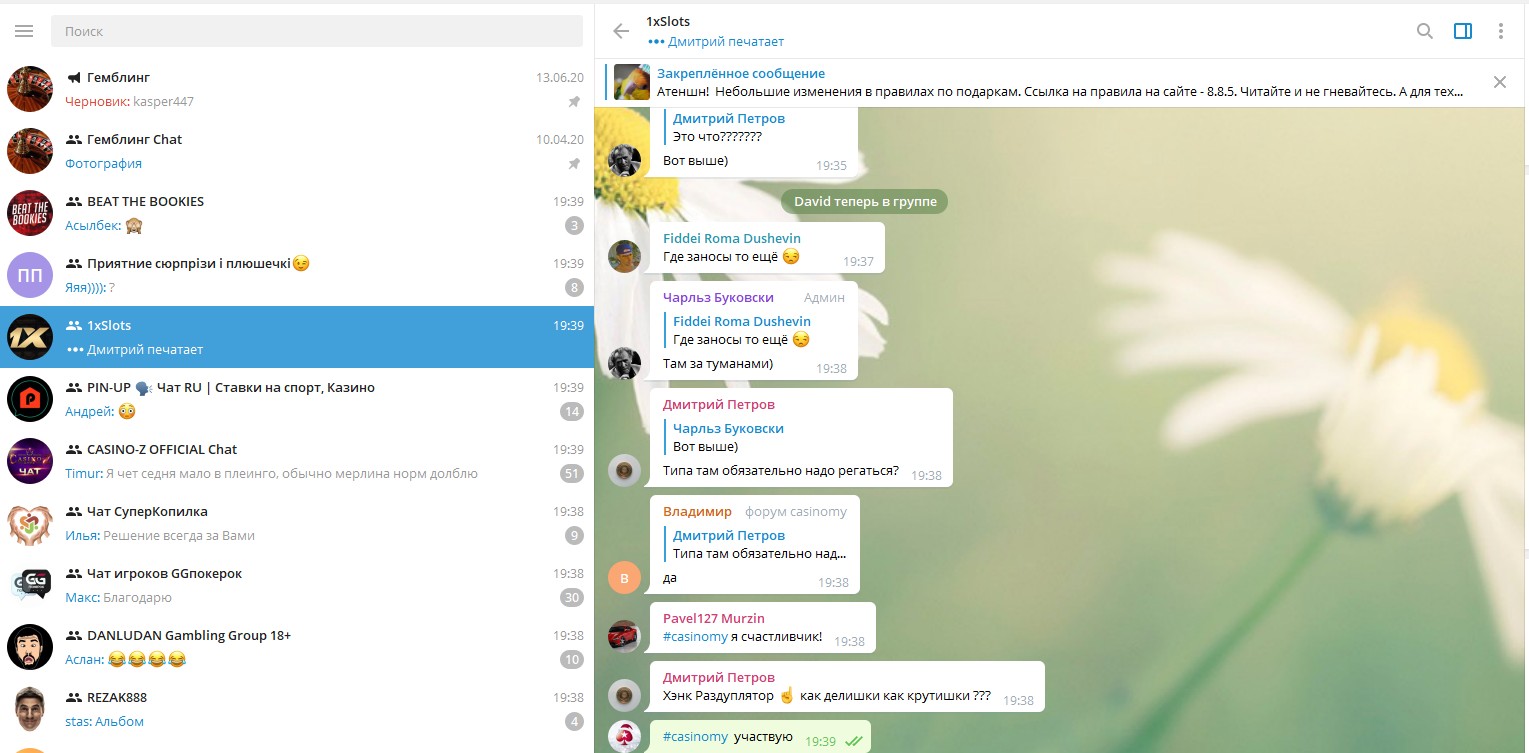Click the pin icon on Гемблинг Chat row
The height and width of the screenshot is (753, 1529).
[574, 164]
